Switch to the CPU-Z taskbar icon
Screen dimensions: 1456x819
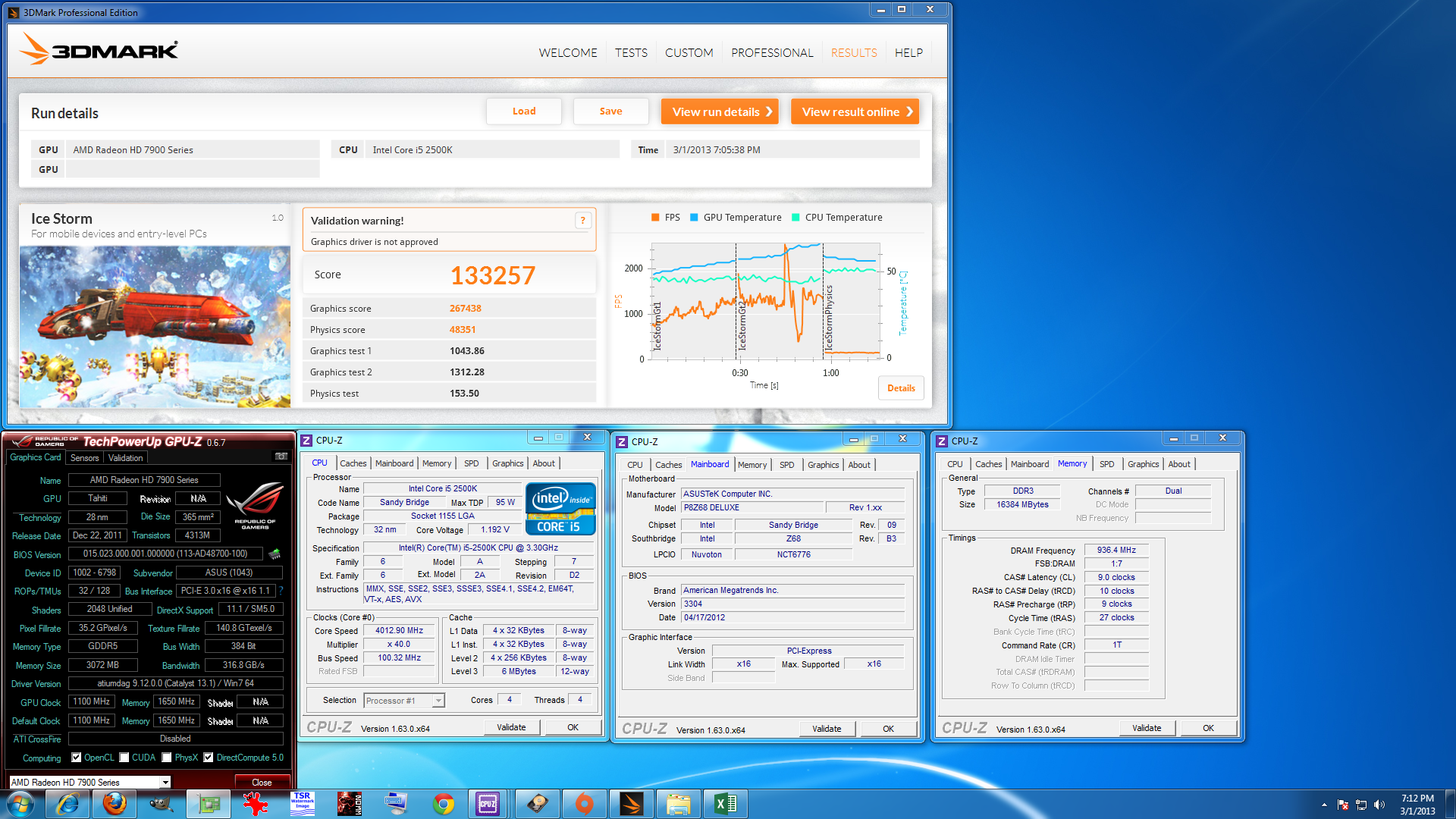coord(488,804)
